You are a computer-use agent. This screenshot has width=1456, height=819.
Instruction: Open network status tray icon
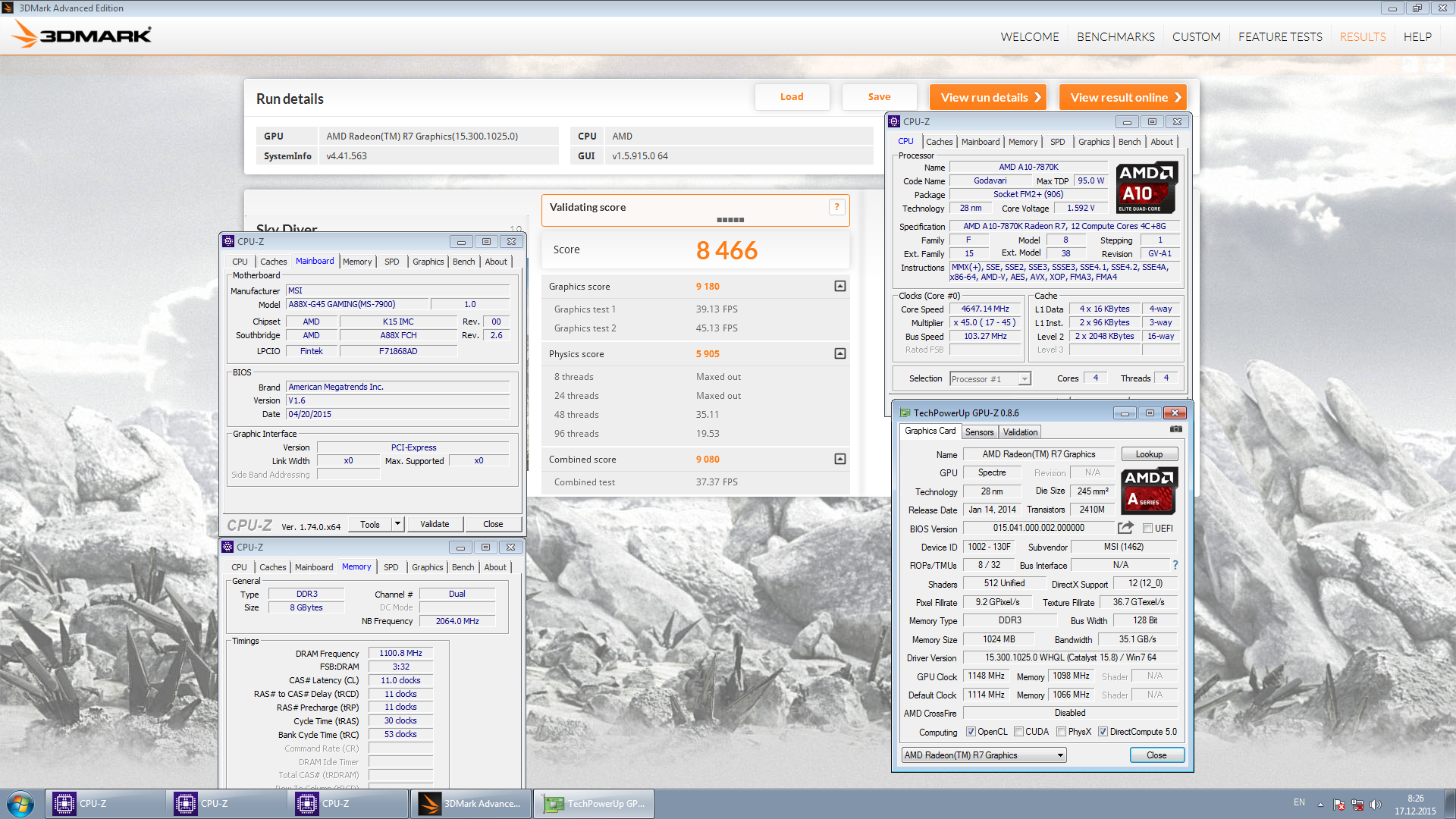point(1357,804)
